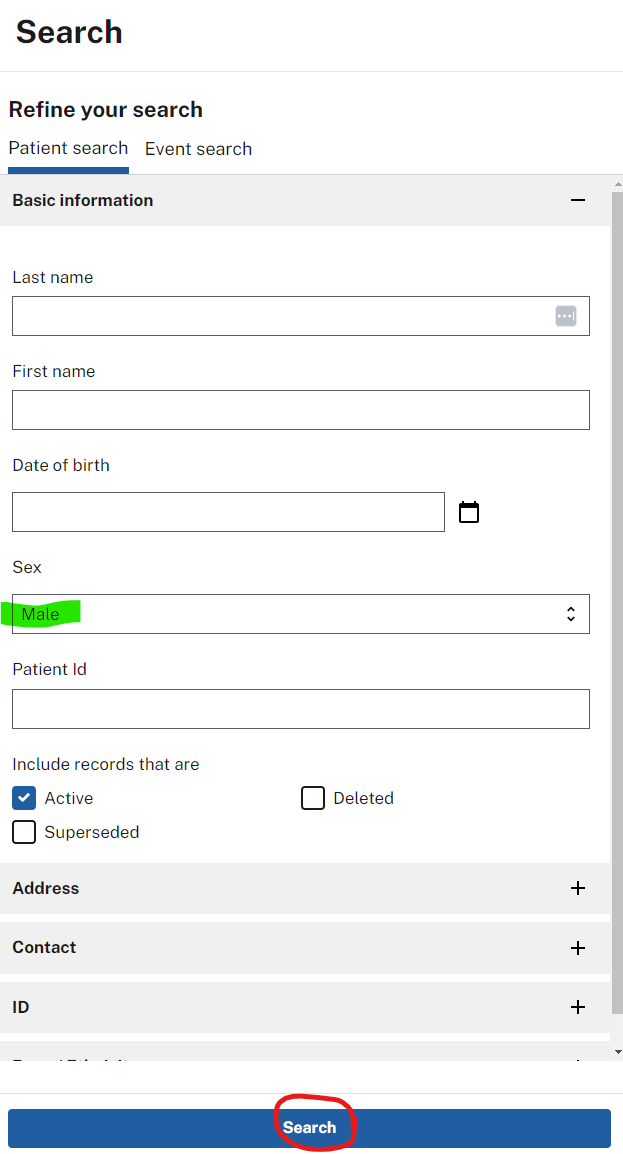Expand the Contact panel

coord(300,947)
